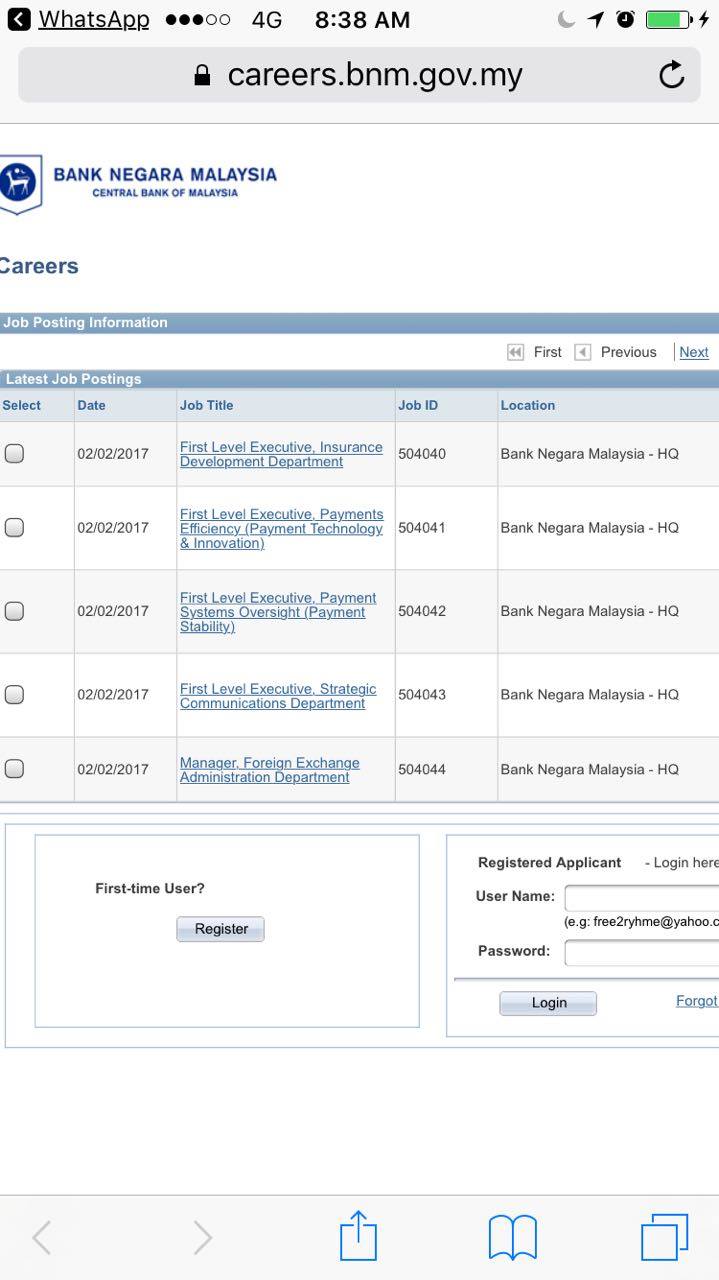Click the Bank Negara Malaysia logo

tap(139, 183)
